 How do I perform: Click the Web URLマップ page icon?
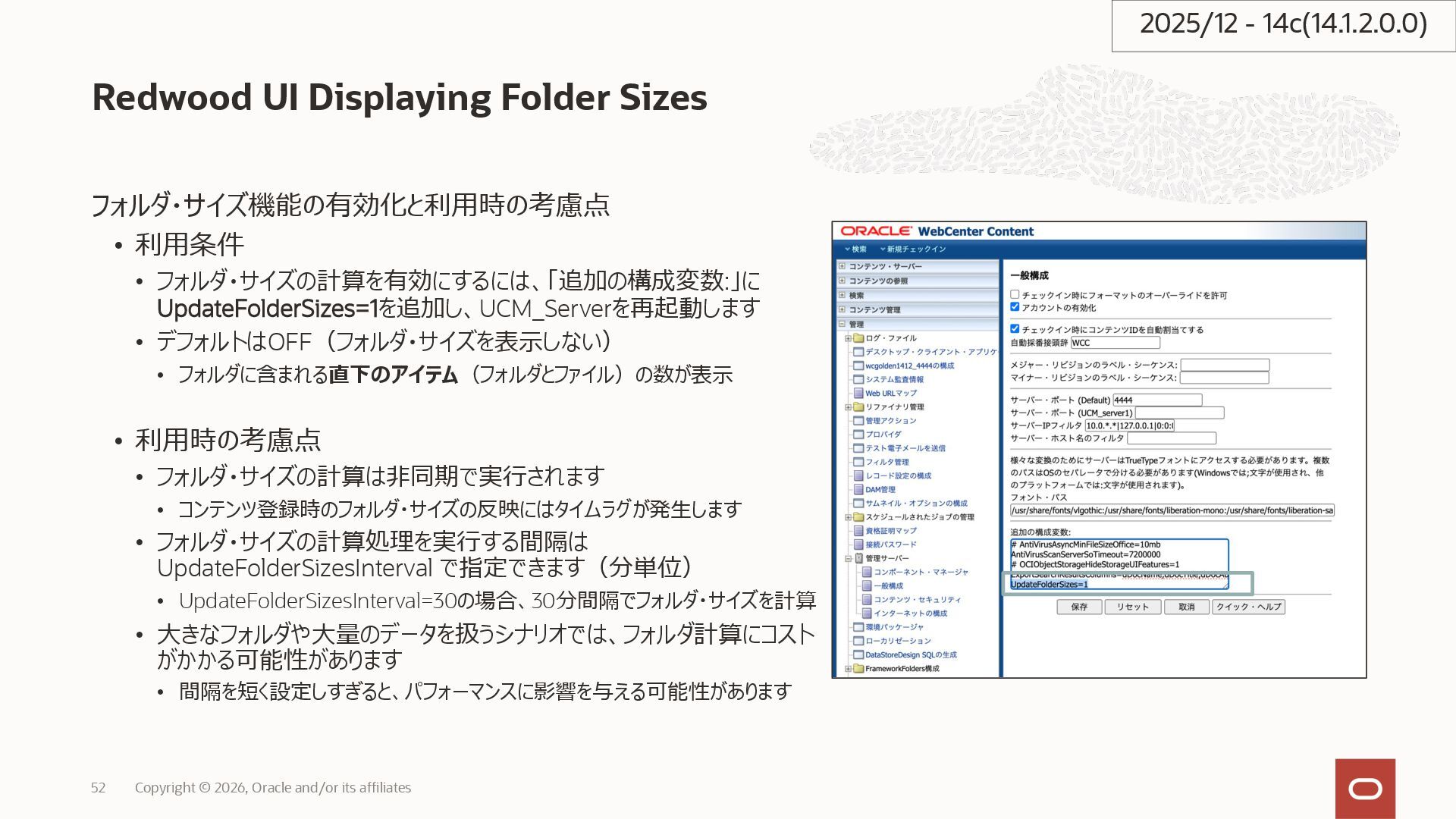click(858, 394)
